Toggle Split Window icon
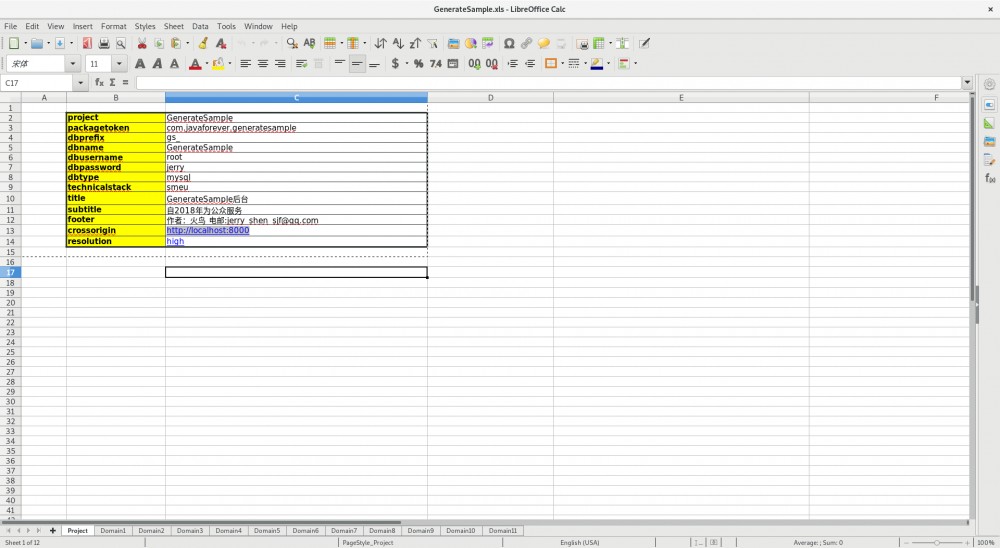The width and height of the screenshot is (1000, 548). point(622,43)
